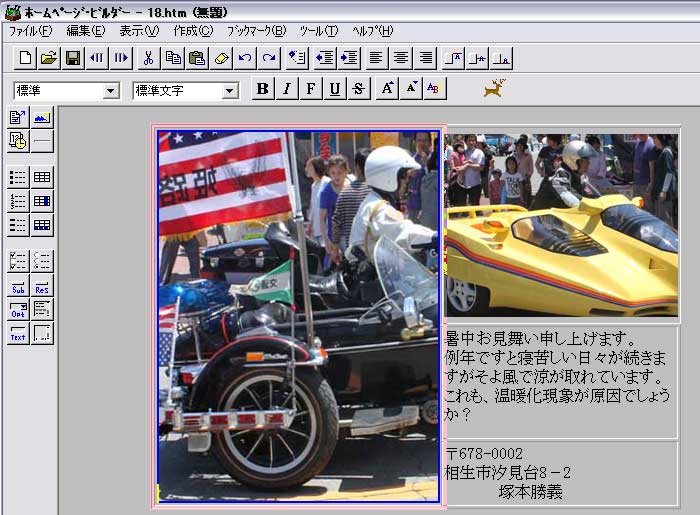Select the Cut scissors icon
The width and height of the screenshot is (700, 515).
pyautogui.click(x=149, y=58)
